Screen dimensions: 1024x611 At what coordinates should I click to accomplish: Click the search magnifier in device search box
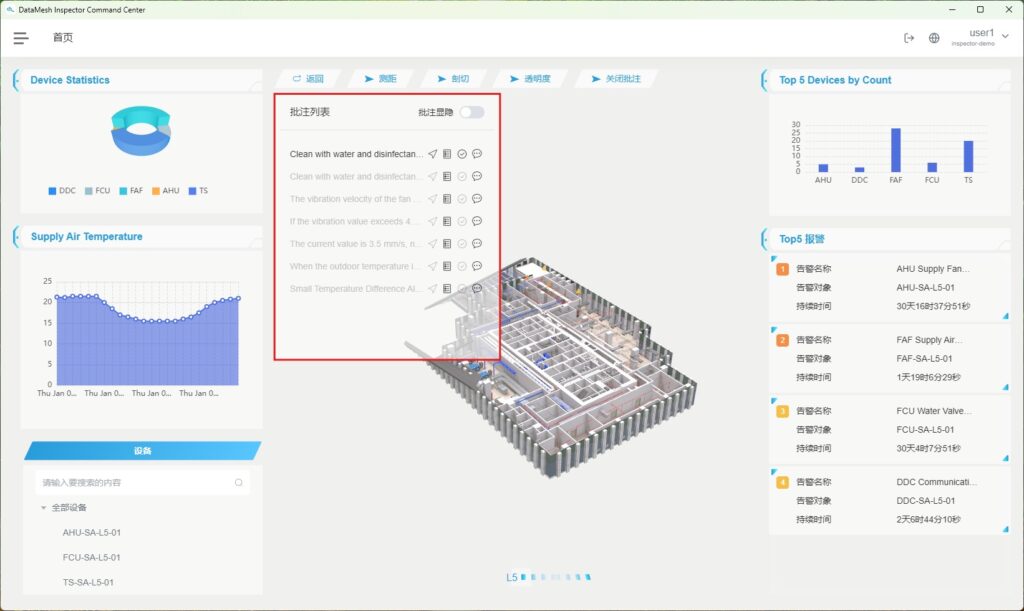238,483
